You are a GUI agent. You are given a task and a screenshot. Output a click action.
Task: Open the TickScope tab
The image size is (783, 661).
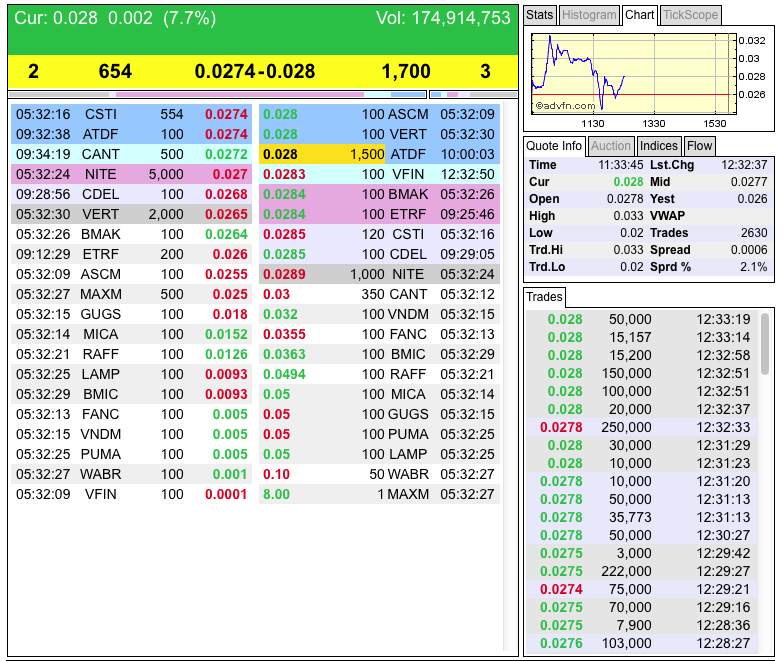(x=691, y=15)
